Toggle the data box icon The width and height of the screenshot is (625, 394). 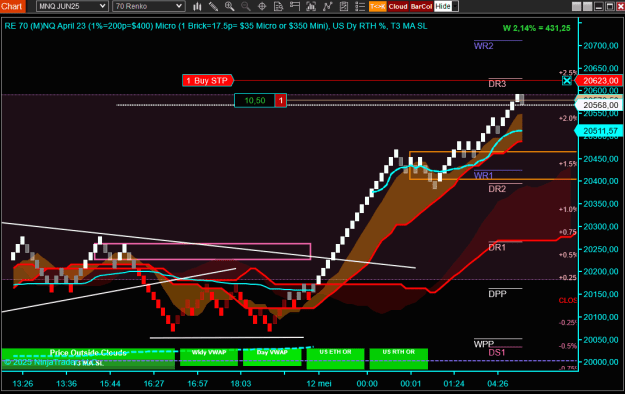click(278, 6)
